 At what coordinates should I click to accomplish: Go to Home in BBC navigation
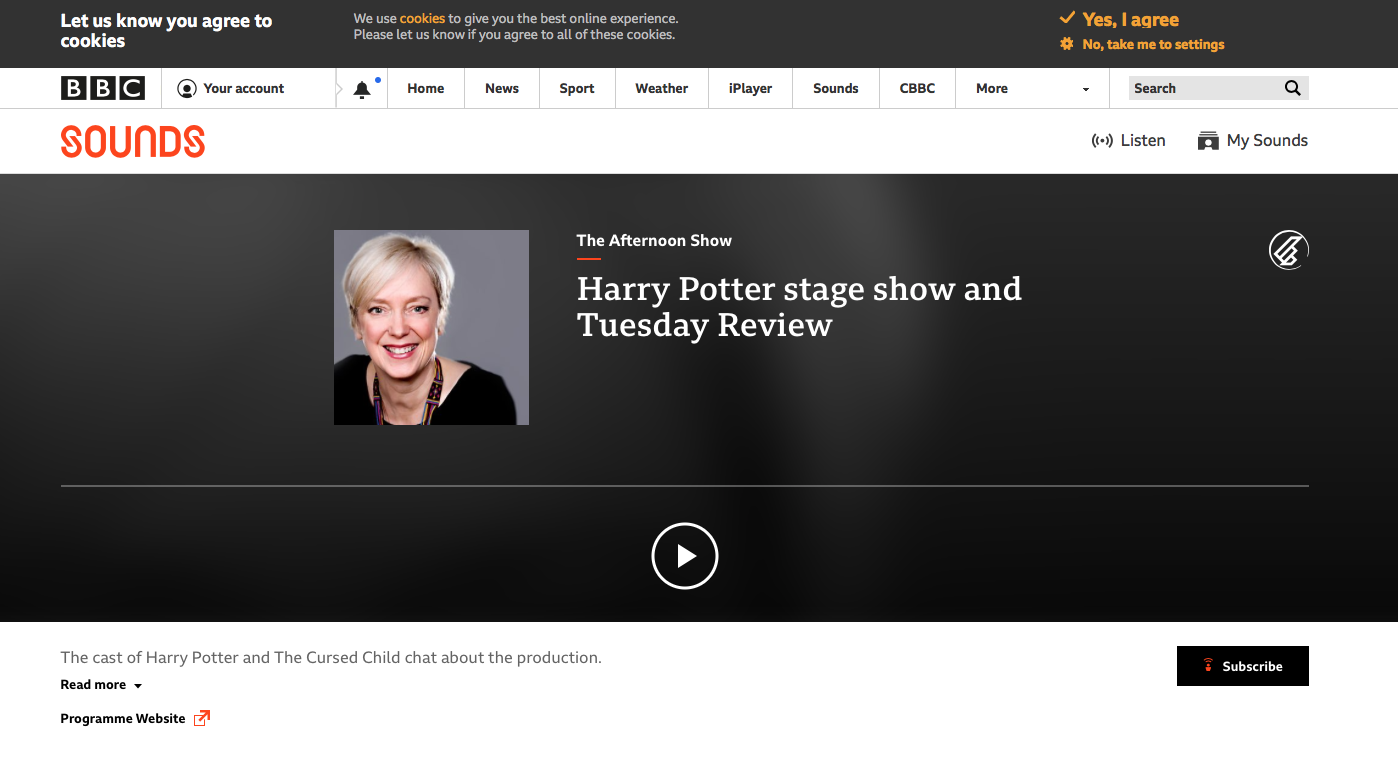[x=425, y=88]
